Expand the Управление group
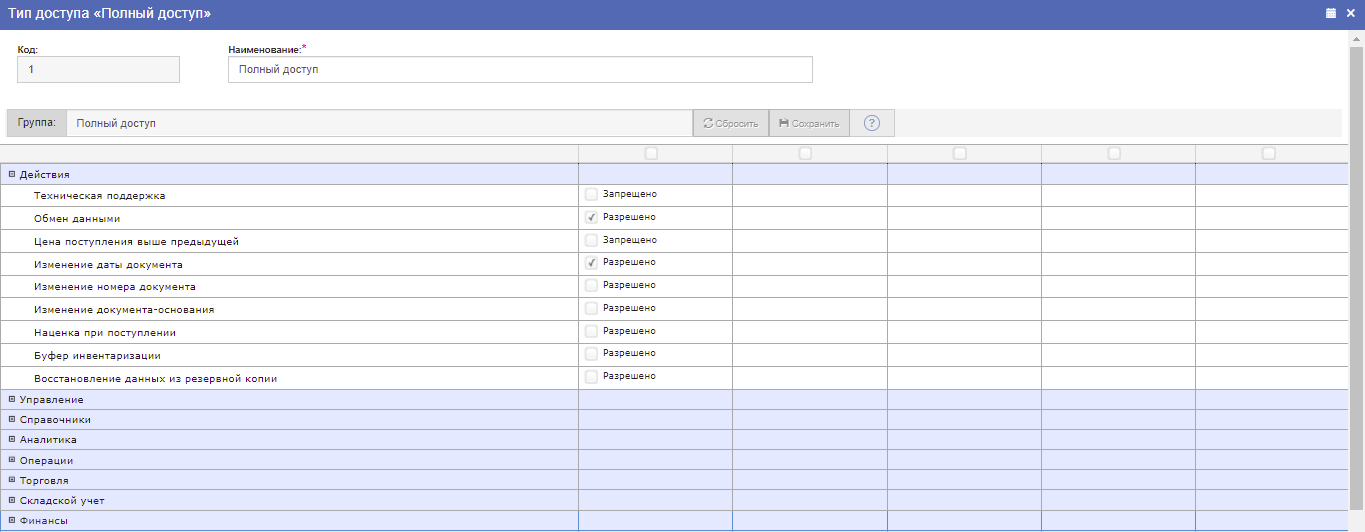The width and height of the screenshot is (1365, 532). [x=12, y=400]
